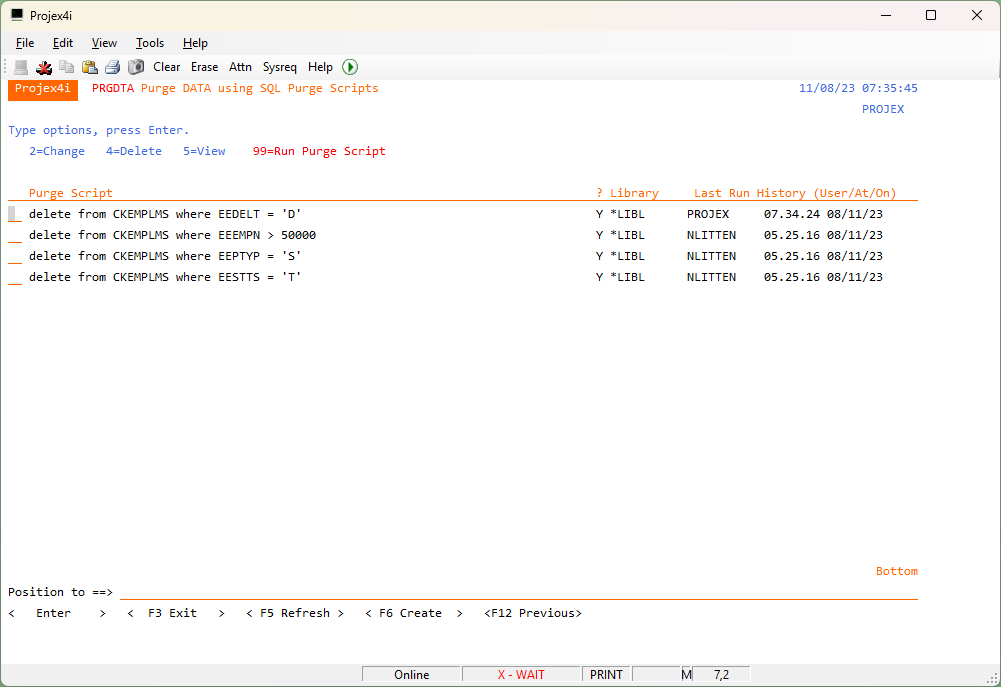Click the connect computer toolbar icon
Screen dimensions: 1001x687
click(x=21, y=67)
